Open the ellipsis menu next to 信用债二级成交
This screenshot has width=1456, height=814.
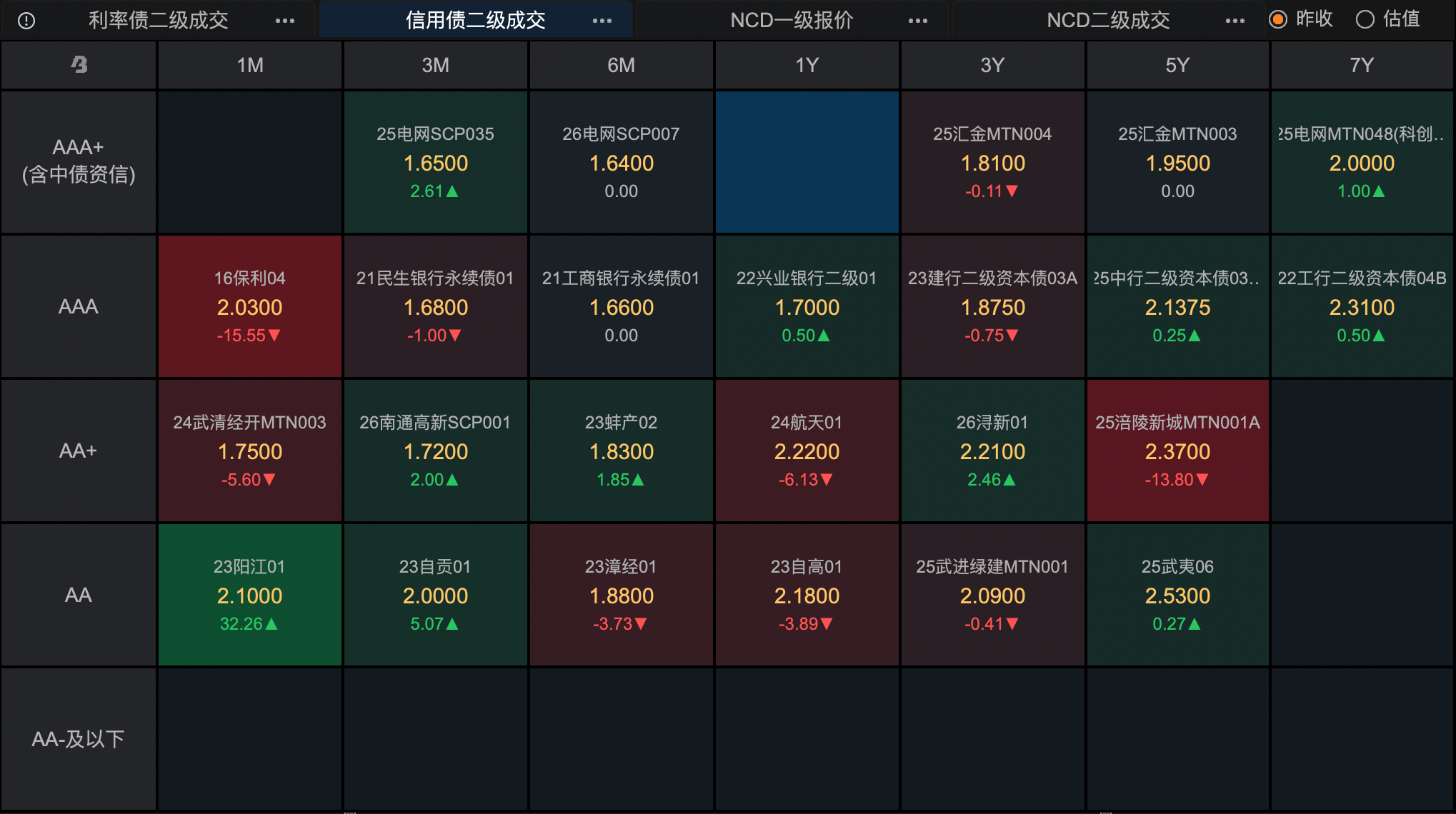click(602, 21)
